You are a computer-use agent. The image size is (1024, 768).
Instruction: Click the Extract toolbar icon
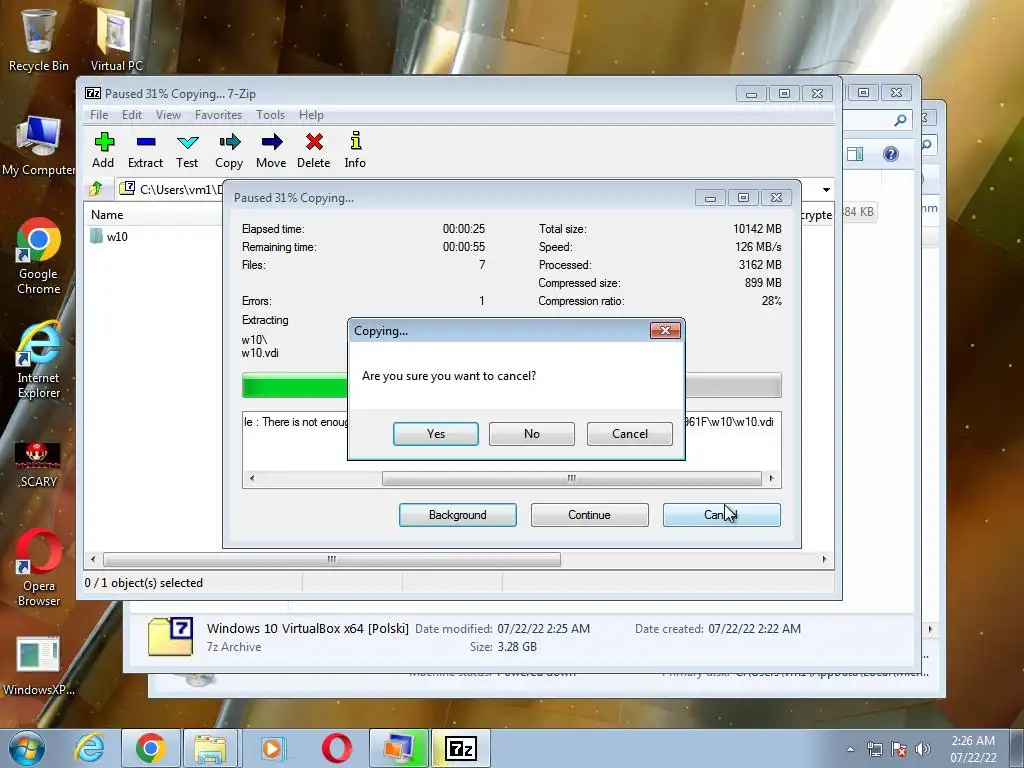click(x=145, y=150)
